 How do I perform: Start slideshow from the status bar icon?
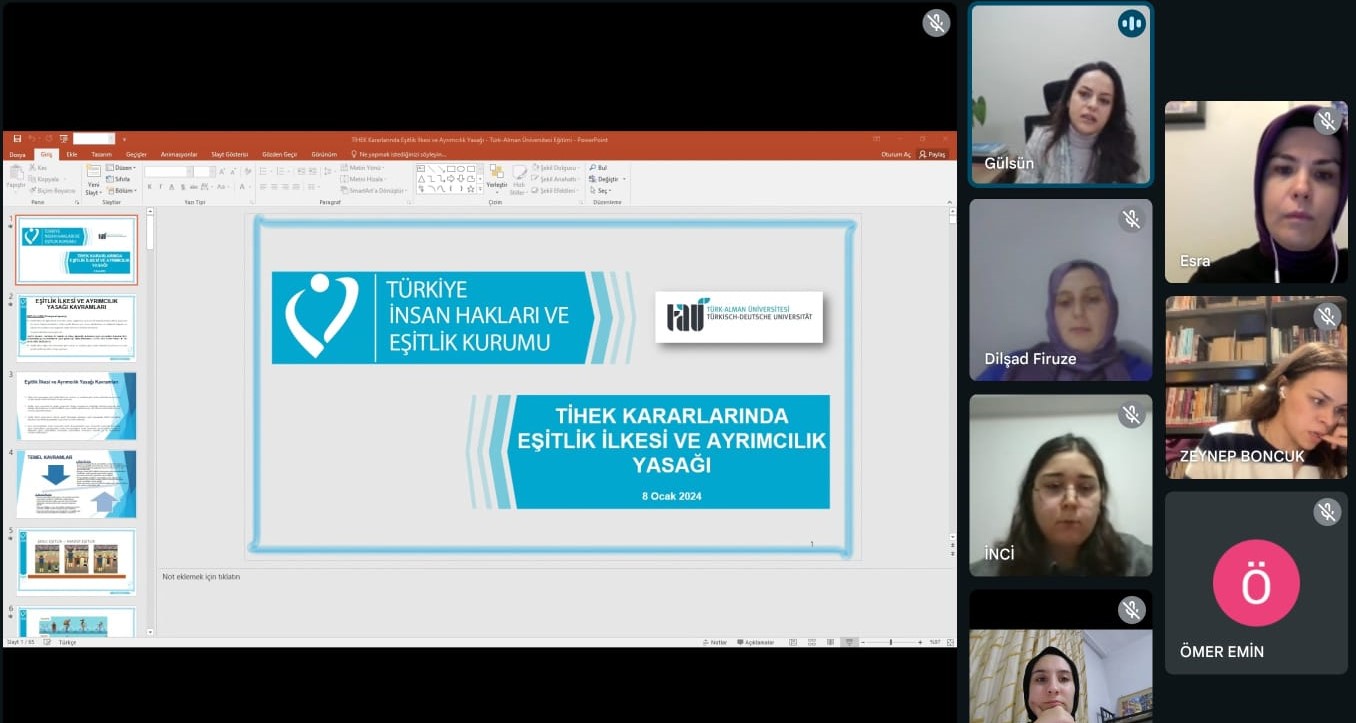(x=849, y=642)
